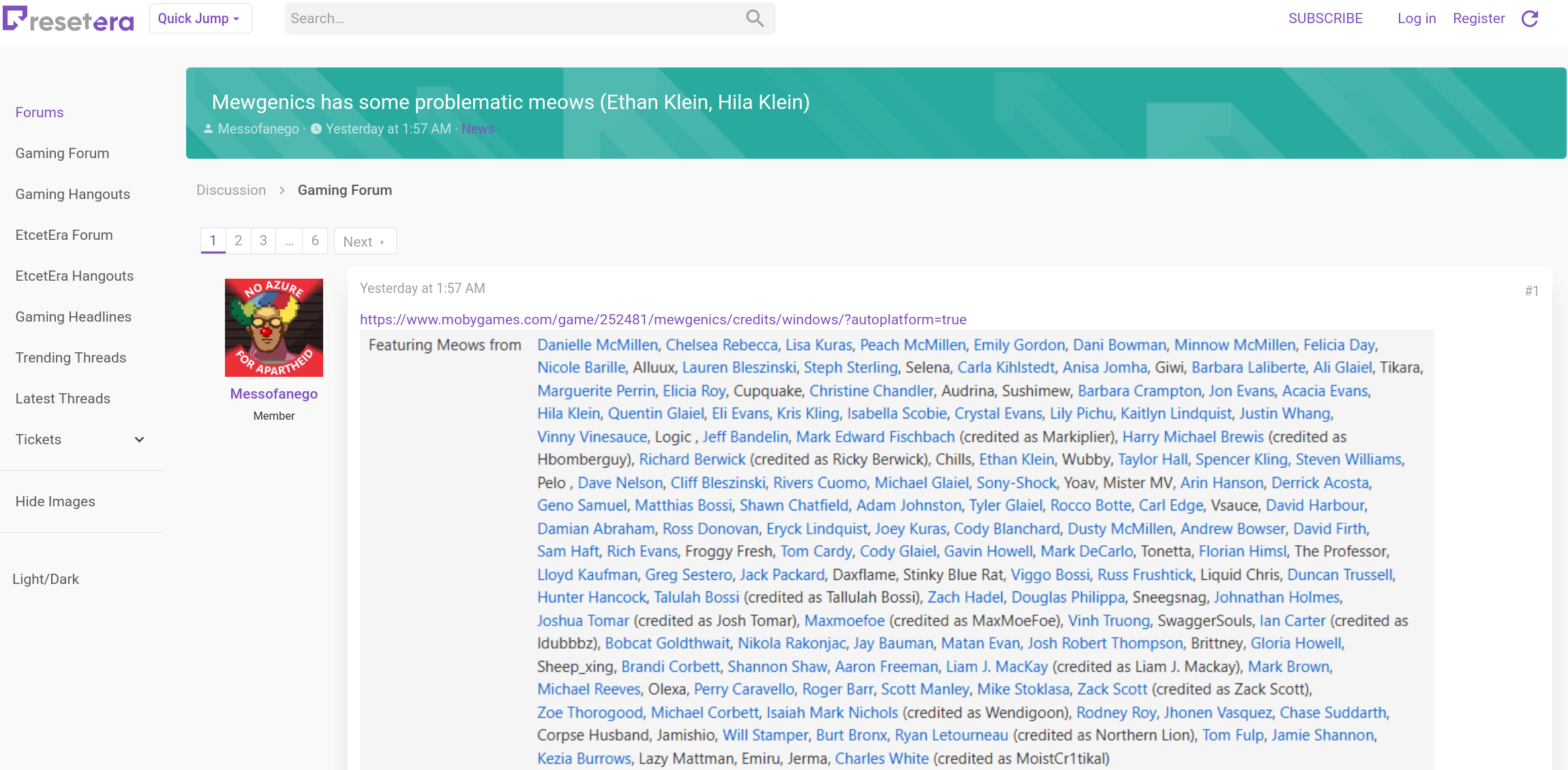Screen dimensions: 1568x770
Task: Click into the Search input field
Action: tap(511, 18)
